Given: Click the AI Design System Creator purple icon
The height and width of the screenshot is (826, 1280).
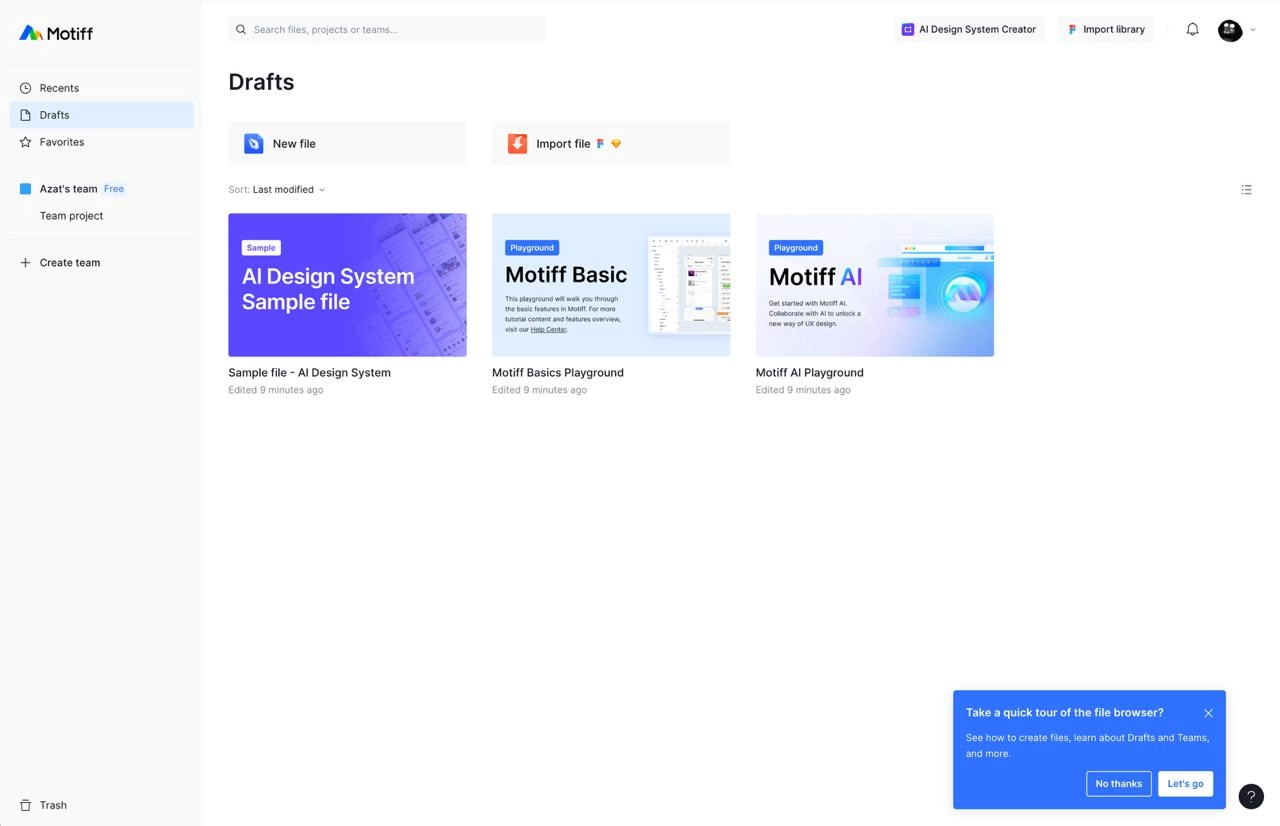Looking at the screenshot, I should [x=908, y=30].
